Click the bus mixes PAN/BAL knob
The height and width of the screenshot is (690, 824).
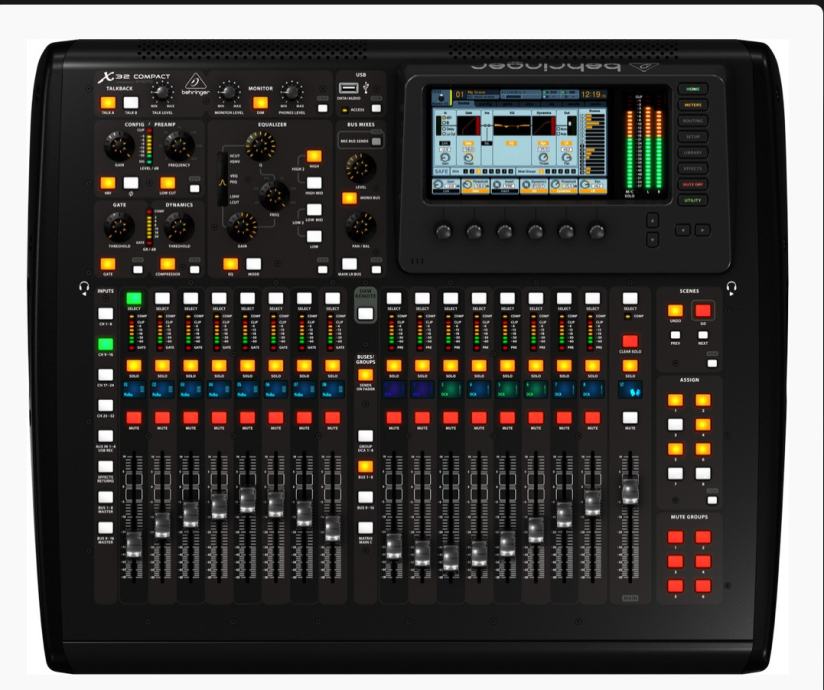[361, 227]
